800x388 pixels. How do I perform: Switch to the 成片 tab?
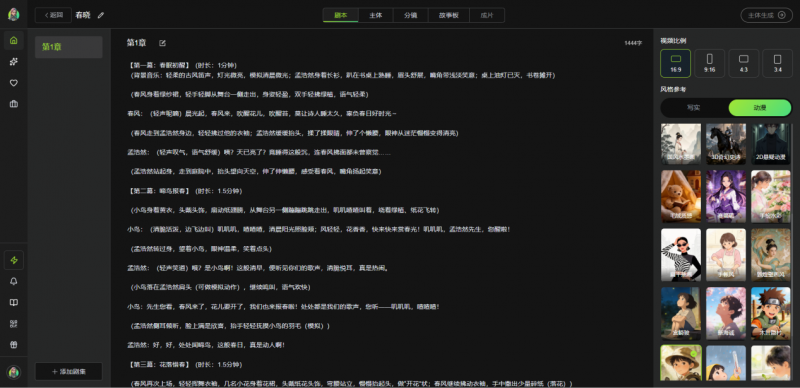click(487, 15)
